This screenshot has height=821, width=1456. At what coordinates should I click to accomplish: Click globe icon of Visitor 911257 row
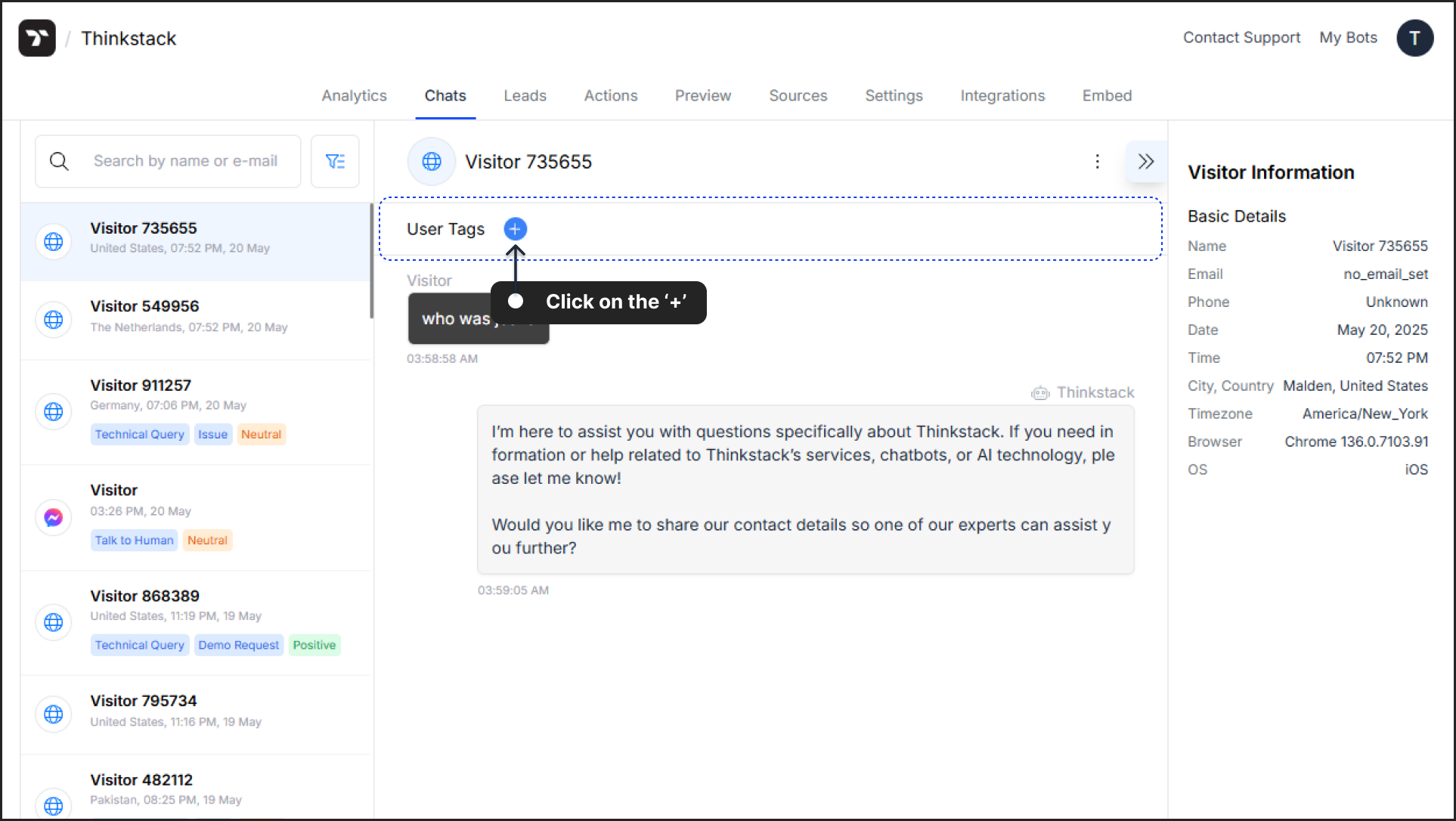(x=54, y=411)
